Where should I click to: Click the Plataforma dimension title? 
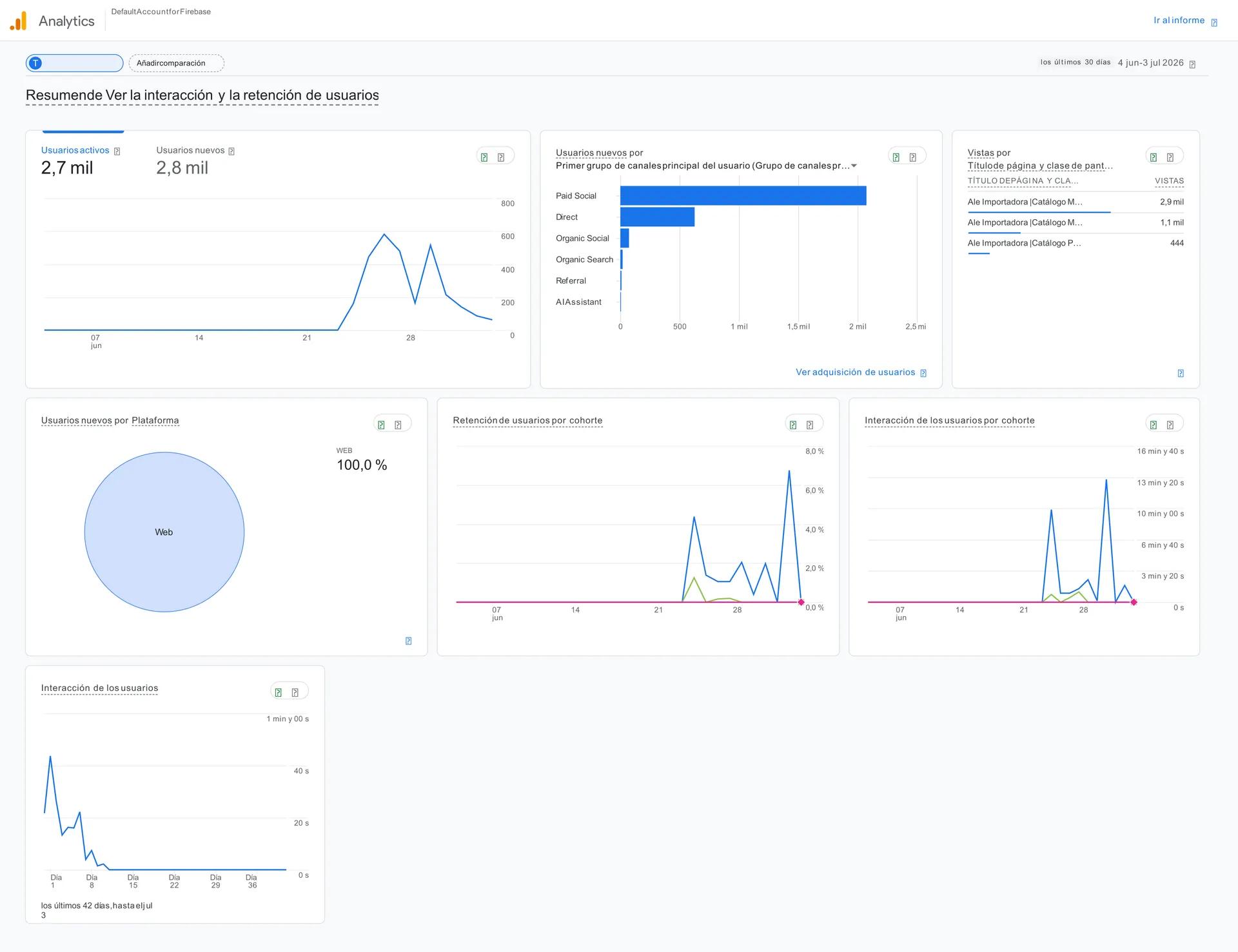pos(155,420)
